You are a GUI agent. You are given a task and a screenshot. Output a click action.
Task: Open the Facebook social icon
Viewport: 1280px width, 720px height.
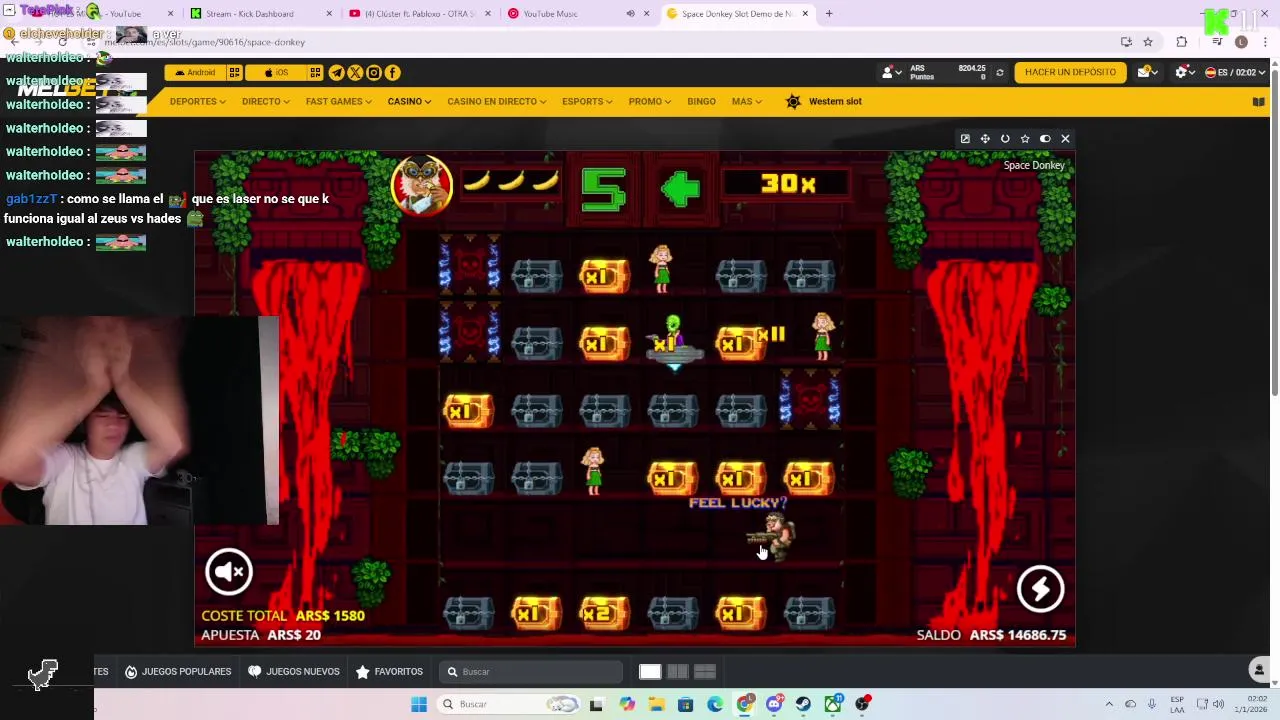392,72
